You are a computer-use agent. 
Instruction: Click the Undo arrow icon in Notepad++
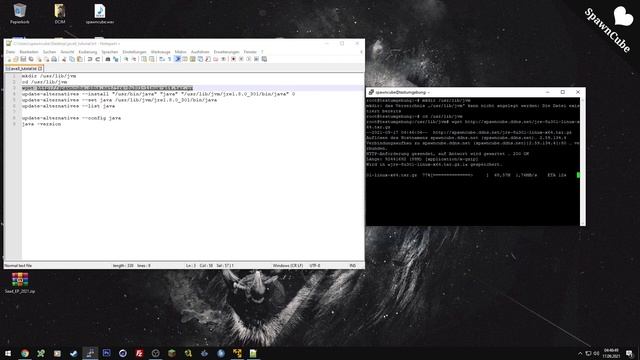(90, 59)
